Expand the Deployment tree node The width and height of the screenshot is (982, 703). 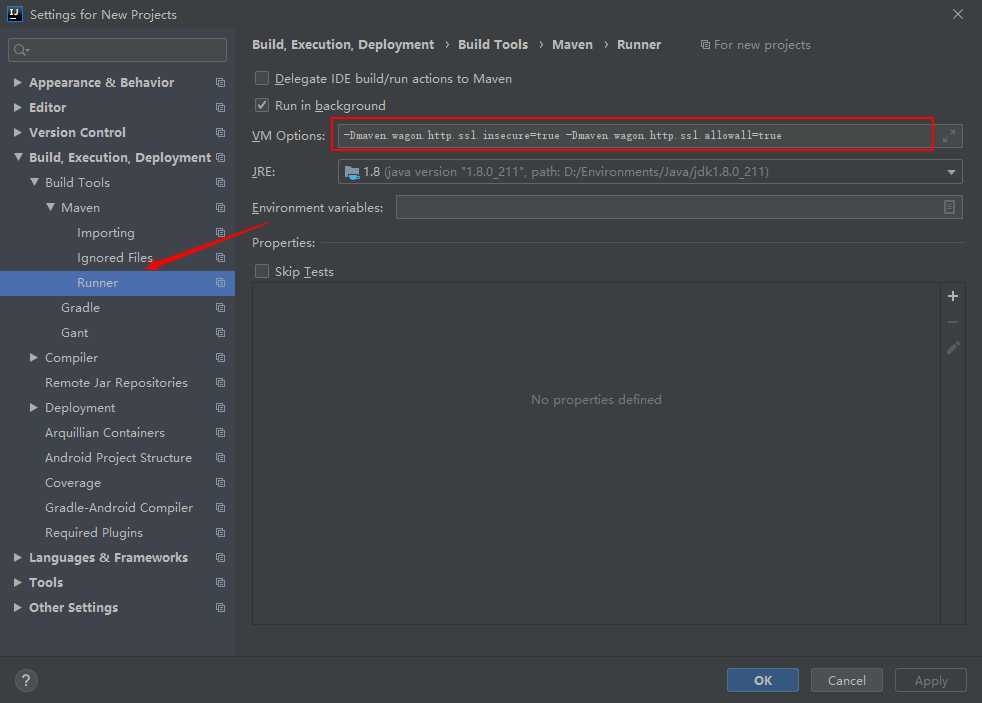(x=34, y=408)
